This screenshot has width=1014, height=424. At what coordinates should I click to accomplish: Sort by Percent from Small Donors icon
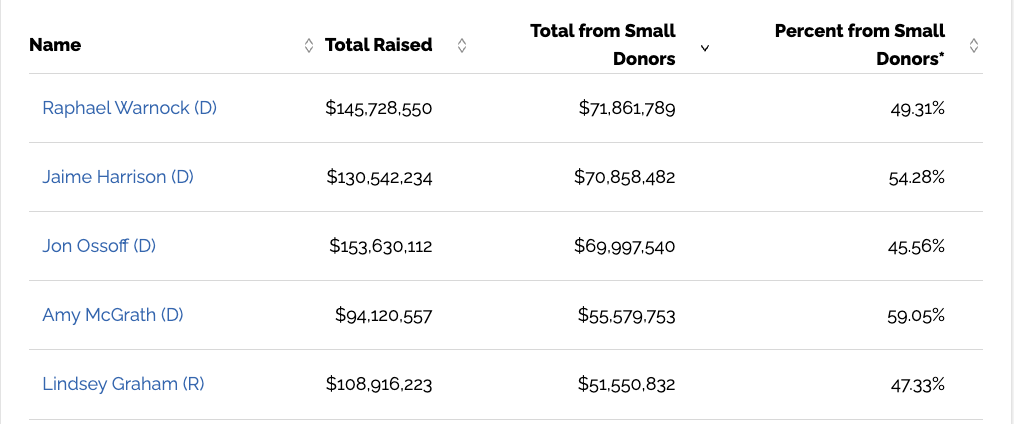[x=974, y=45]
